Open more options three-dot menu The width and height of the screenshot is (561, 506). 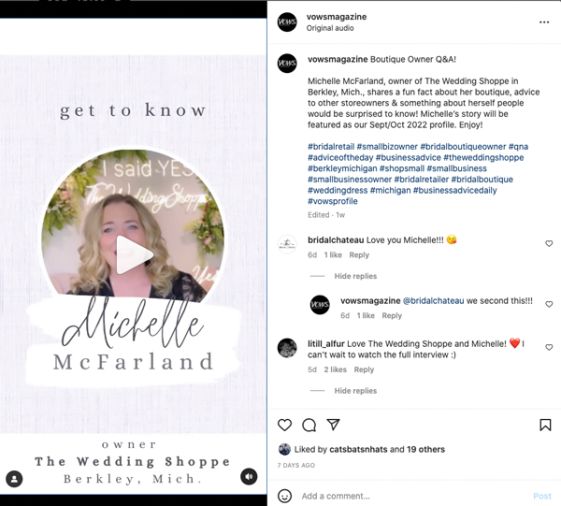pyautogui.click(x=544, y=22)
